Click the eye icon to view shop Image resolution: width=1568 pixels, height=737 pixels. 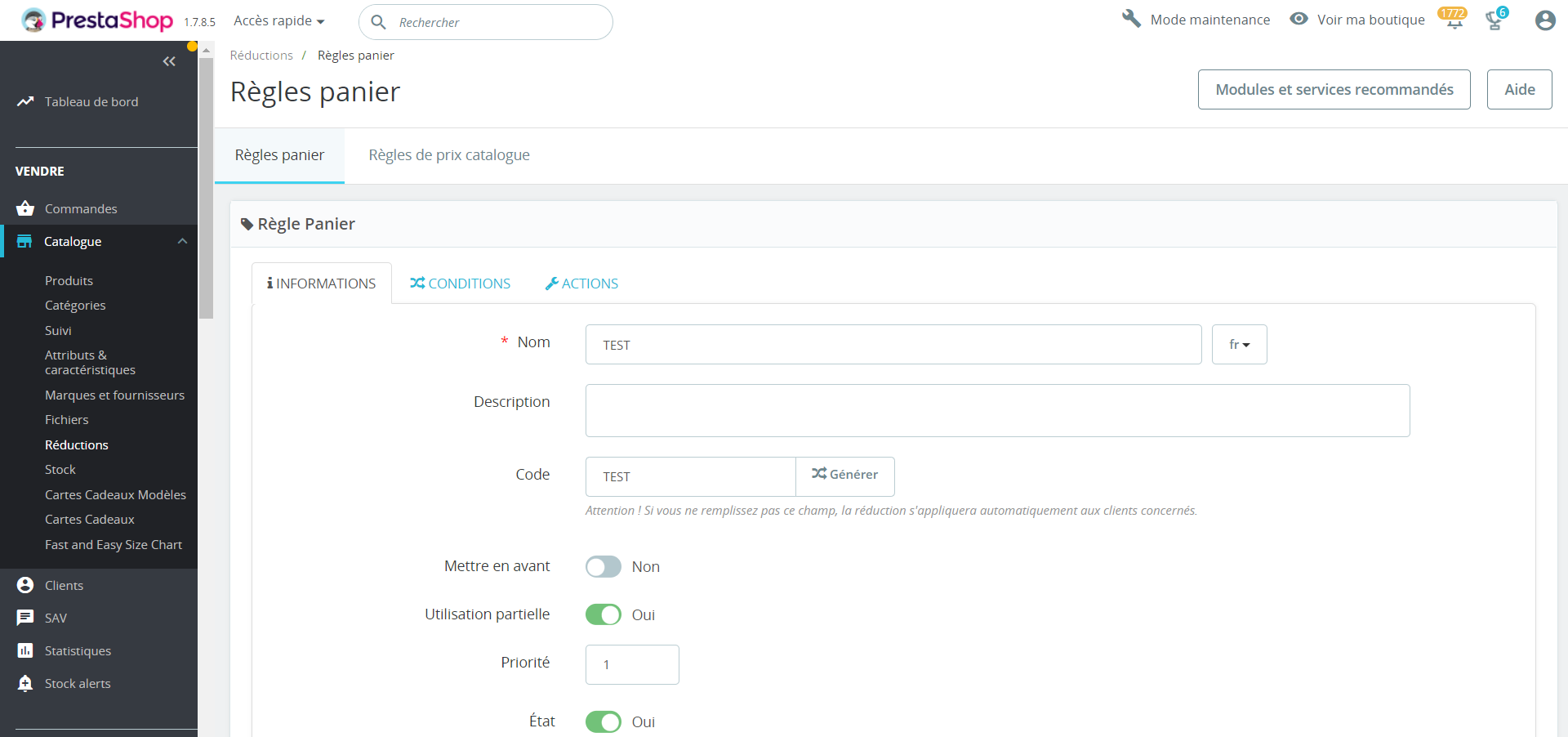click(x=1298, y=19)
